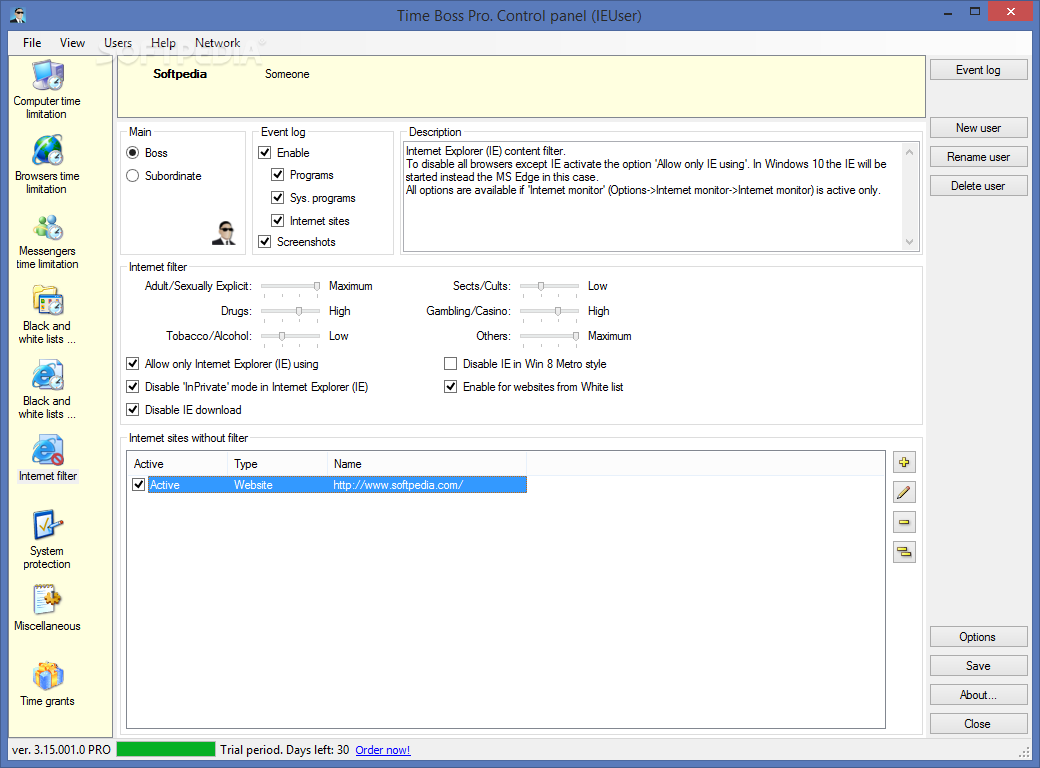Screen dimensions: 1040x768
Task: Add a new site with plus icon
Action: [x=904, y=462]
